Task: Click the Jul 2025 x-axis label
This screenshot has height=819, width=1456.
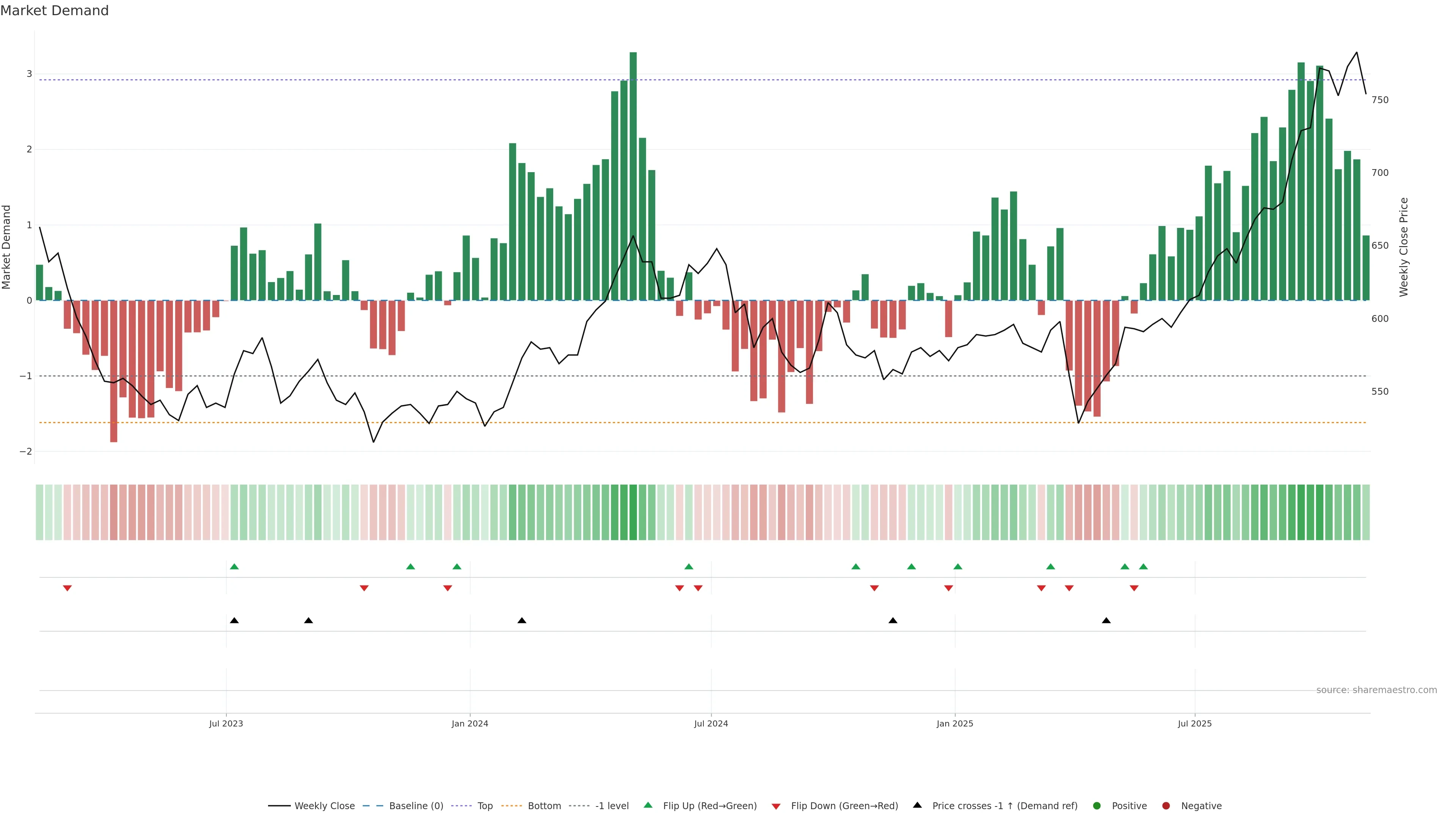Action: coord(1195,724)
